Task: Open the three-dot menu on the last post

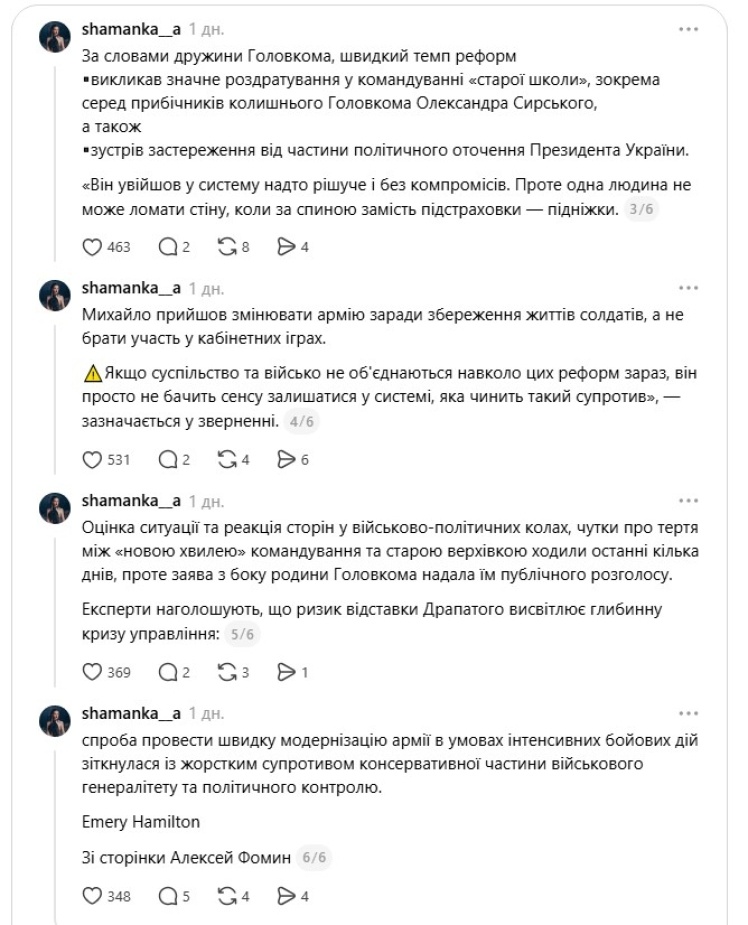Action: click(x=688, y=713)
